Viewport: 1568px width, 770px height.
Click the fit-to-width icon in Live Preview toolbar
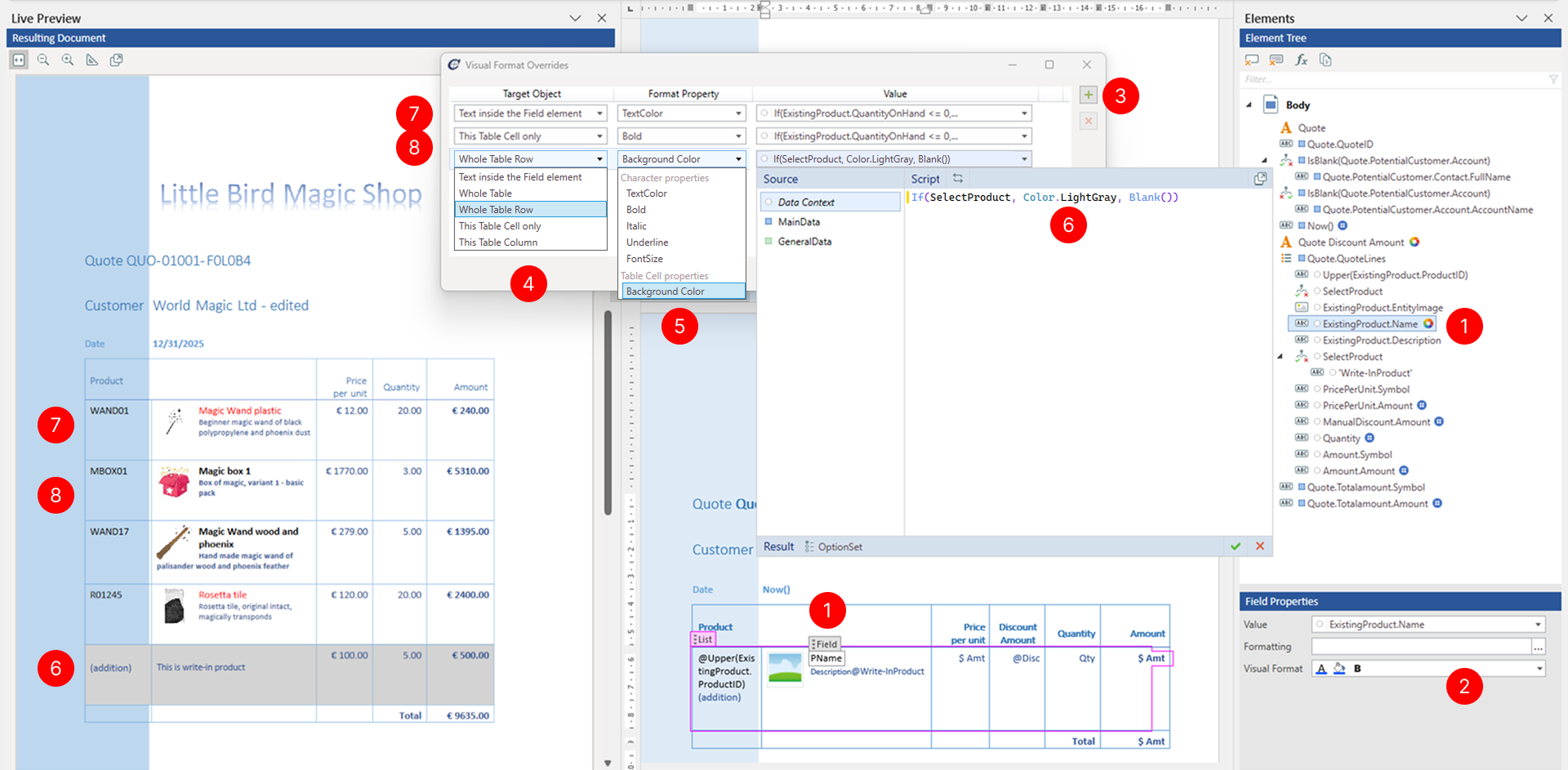(x=19, y=60)
